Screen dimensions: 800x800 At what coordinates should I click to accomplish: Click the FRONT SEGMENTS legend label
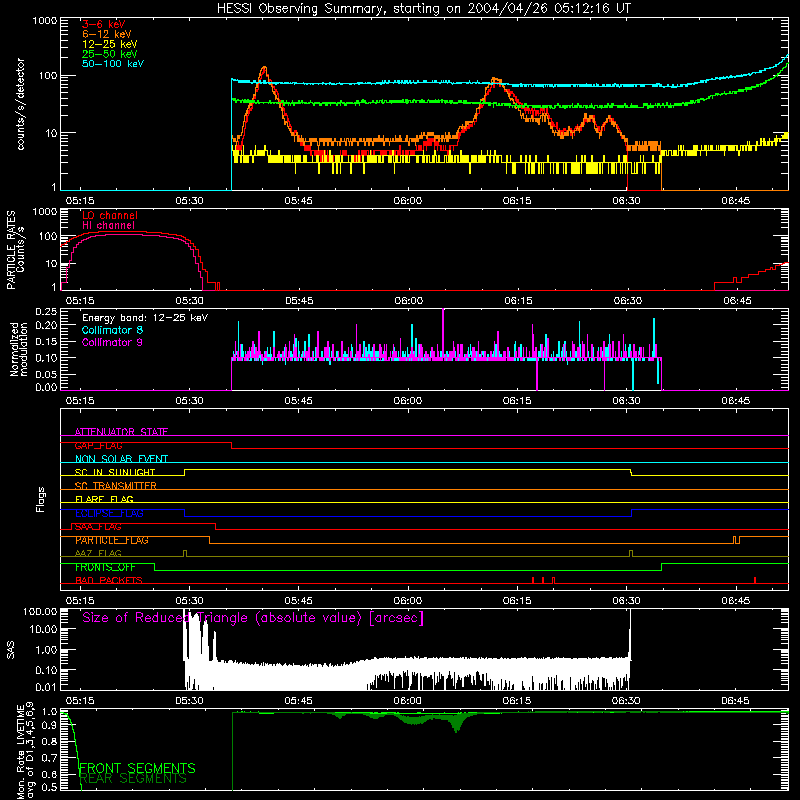click(x=137, y=768)
